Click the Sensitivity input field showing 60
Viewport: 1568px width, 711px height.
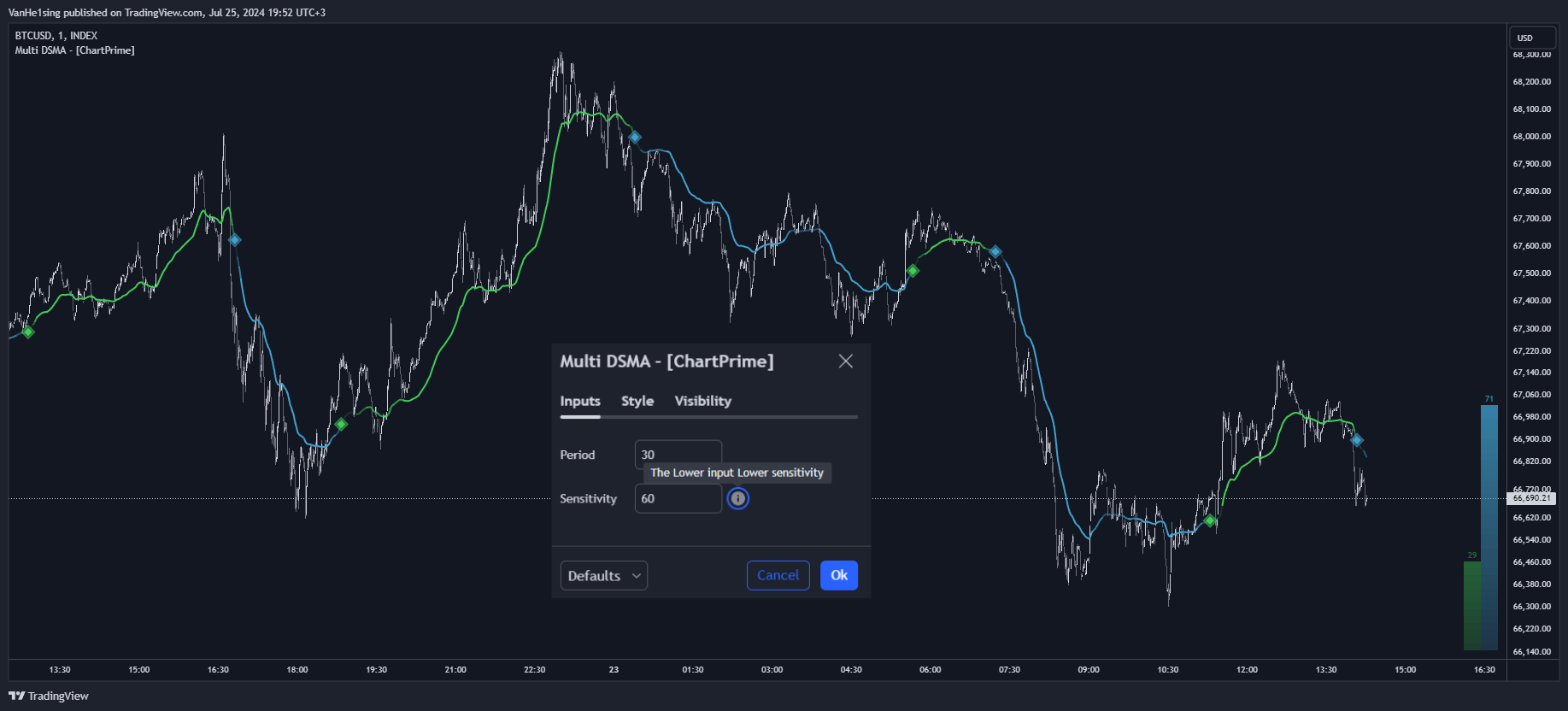coord(678,498)
